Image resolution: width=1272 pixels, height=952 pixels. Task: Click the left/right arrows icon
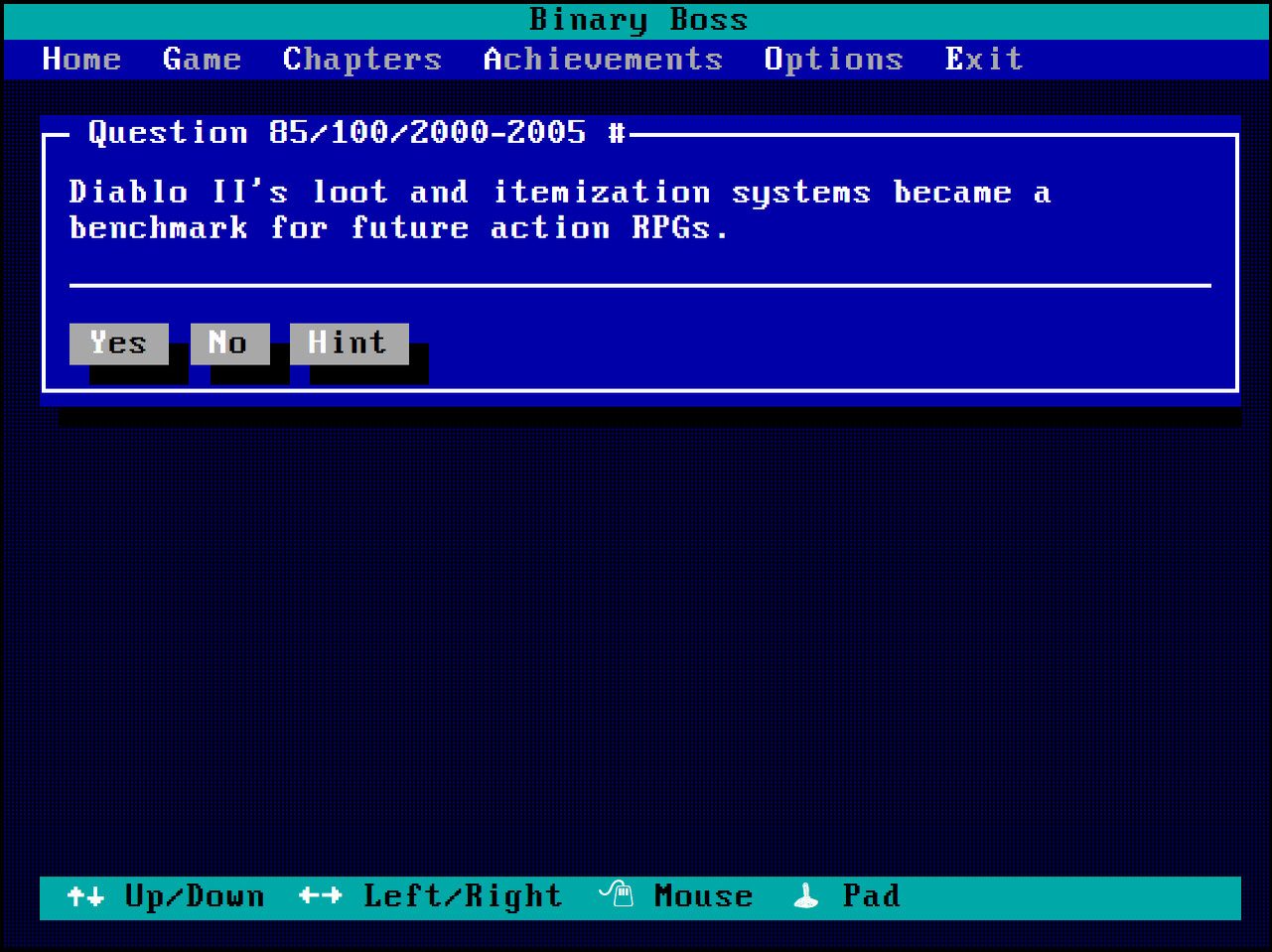point(320,897)
